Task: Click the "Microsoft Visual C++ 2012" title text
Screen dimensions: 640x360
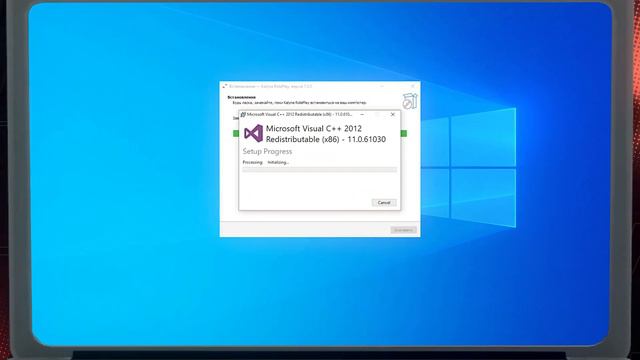Action: point(313,128)
